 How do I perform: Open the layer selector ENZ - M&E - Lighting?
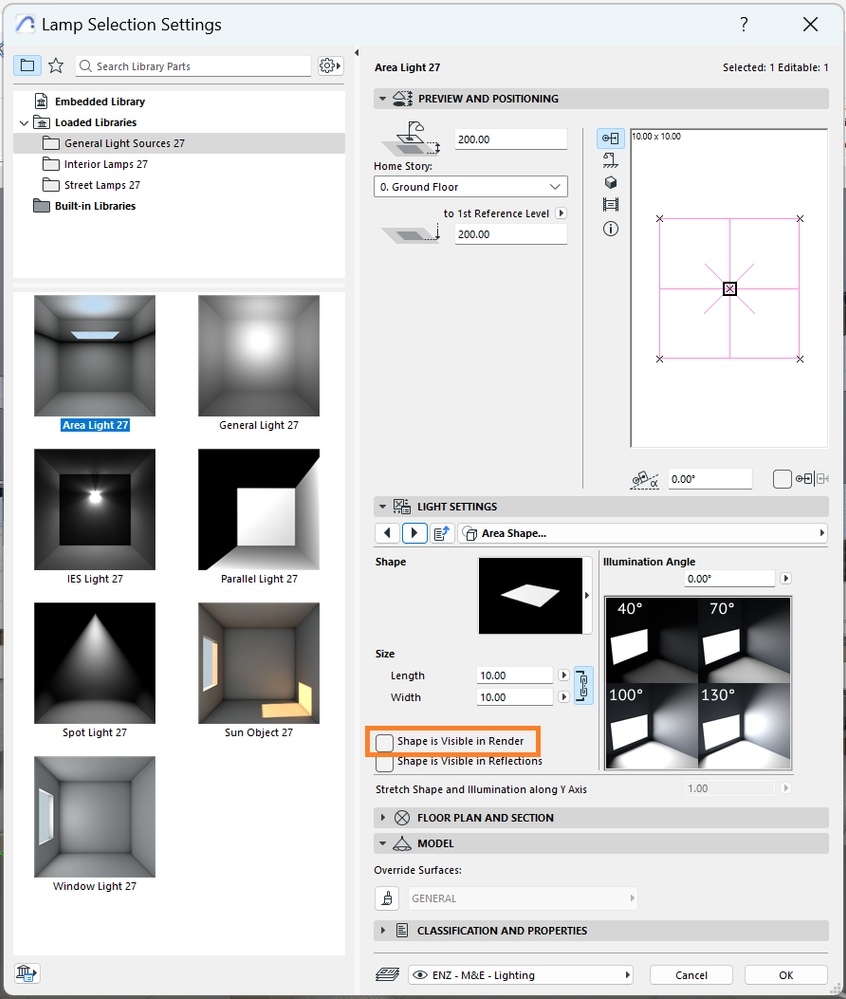pyautogui.click(x=520, y=975)
